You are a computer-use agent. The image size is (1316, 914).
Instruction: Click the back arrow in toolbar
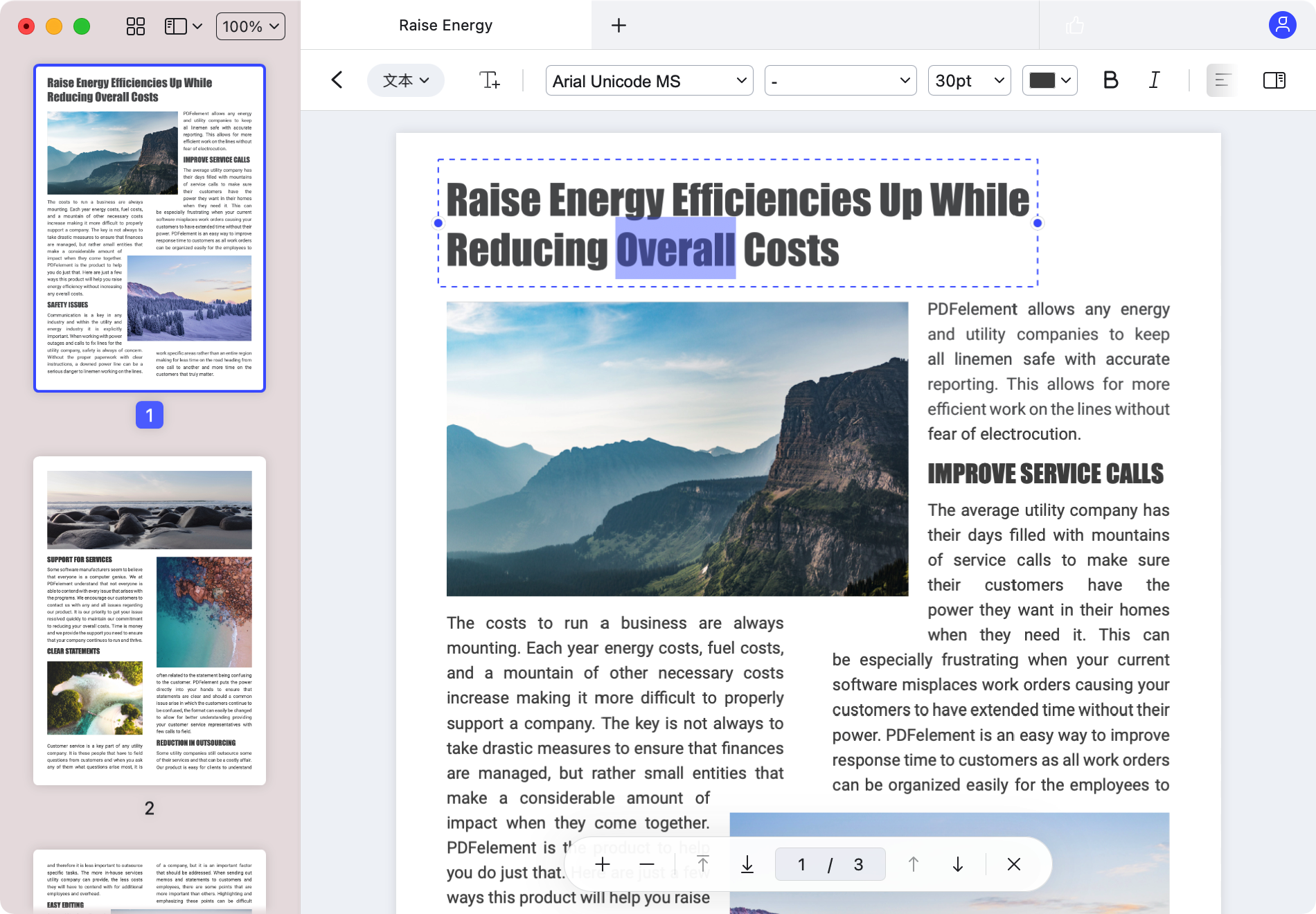(x=337, y=80)
